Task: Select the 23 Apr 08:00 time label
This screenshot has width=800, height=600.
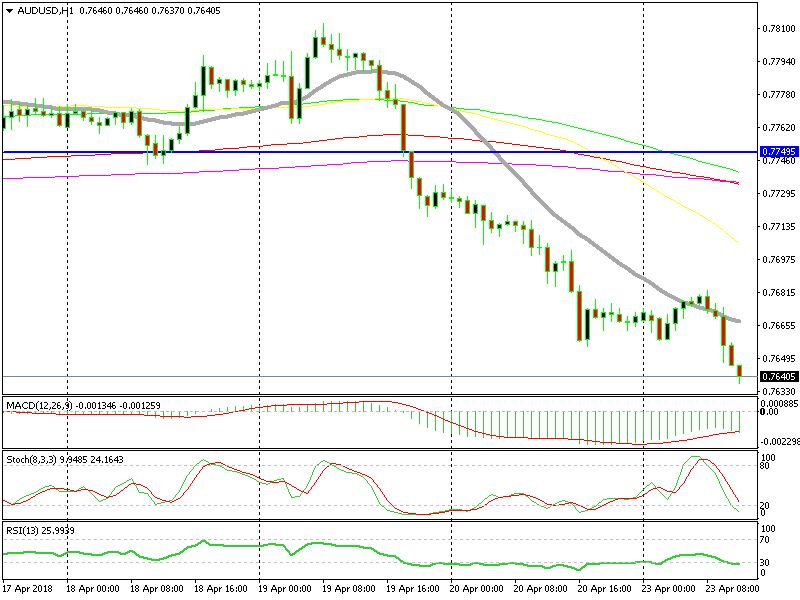Action: 732,588
